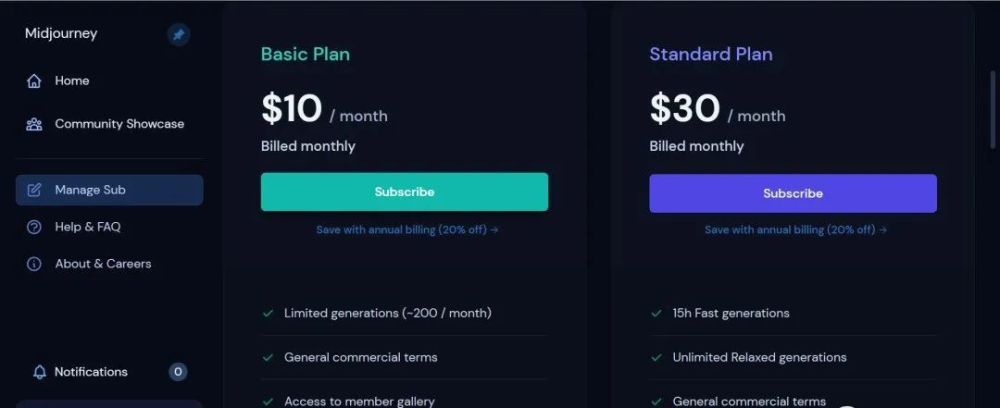Subscribe to the Basic Plan
The height and width of the screenshot is (408, 1000).
pyautogui.click(x=404, y=192)
